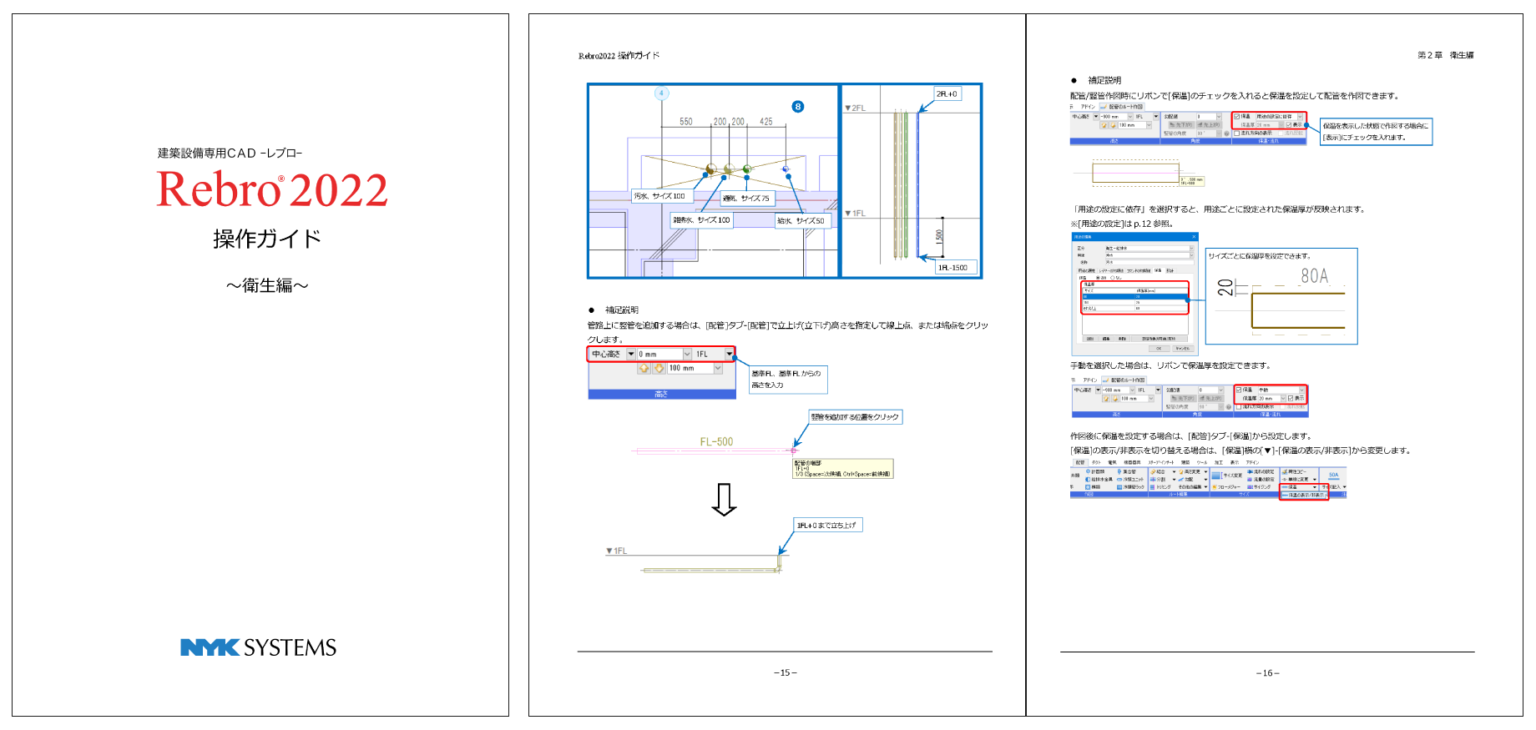Viewport: 1536px width, 730px height.
Task: Open the 100 mm dropdown on page 15
Action: pos(718,368)
